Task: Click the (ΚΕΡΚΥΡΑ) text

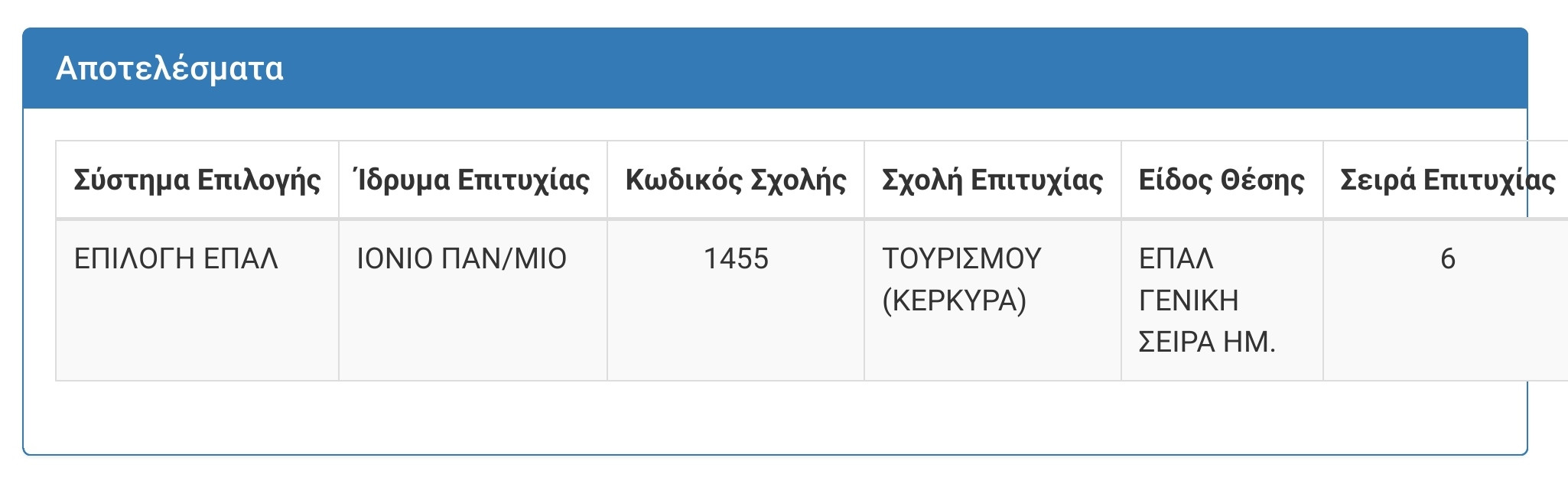Action: (954, 300)
